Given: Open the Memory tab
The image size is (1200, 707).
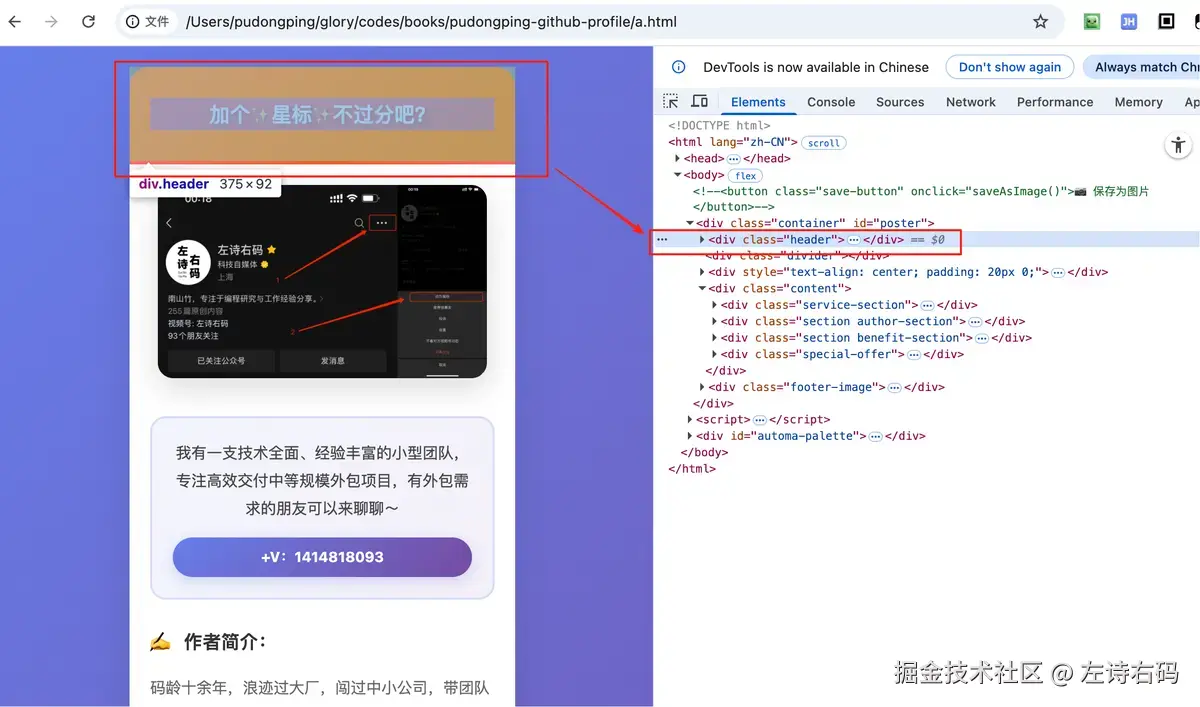Looking at the screenshot, I should [x=1138, y=102].
